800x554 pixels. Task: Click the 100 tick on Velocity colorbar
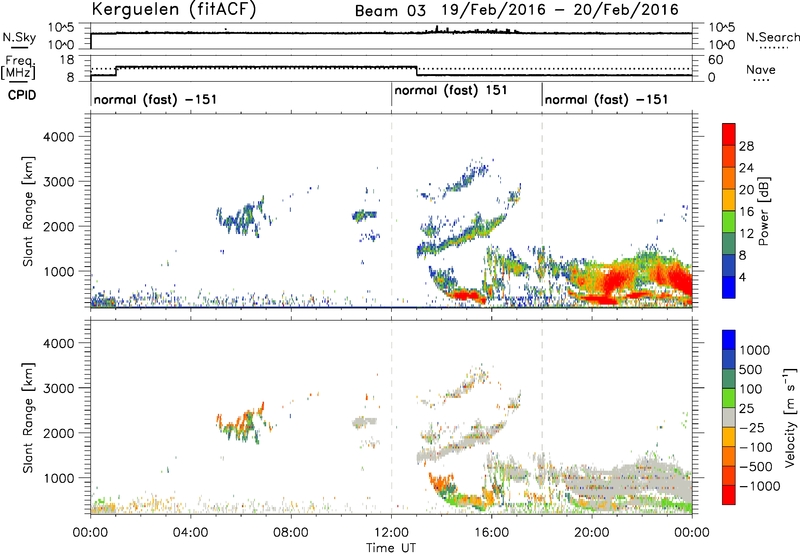click(751, 389)
